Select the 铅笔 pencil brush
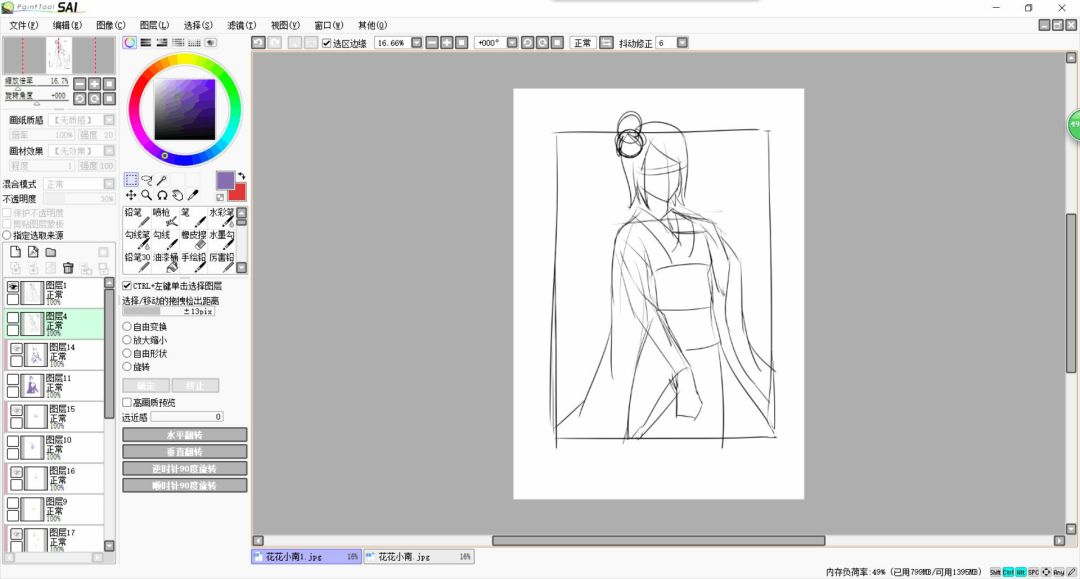1080x579 pixels. click(136, 217)
